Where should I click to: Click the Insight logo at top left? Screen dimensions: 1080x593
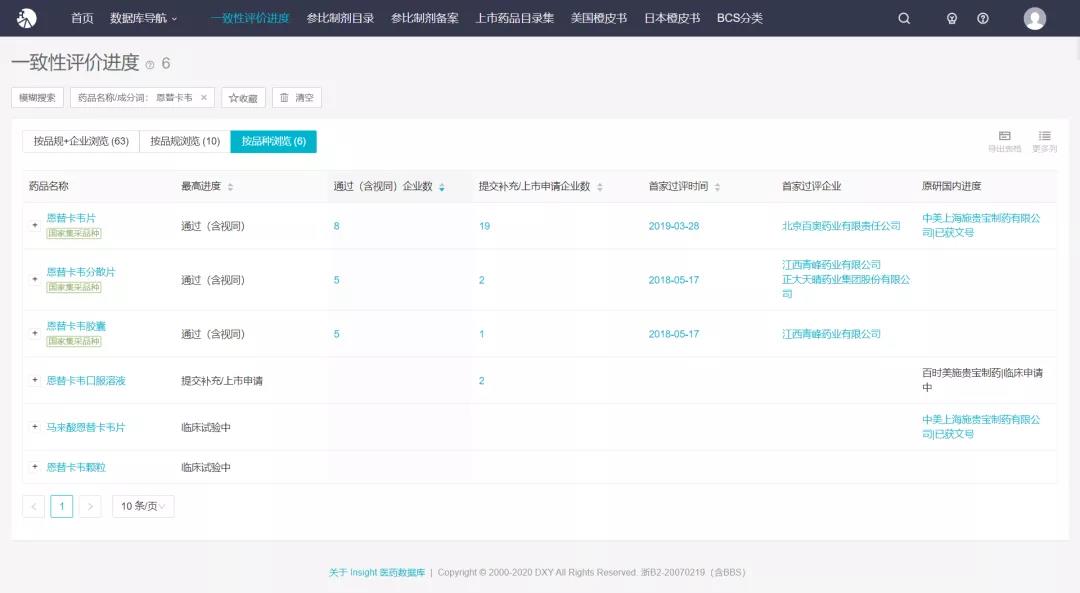coord(27,18)
